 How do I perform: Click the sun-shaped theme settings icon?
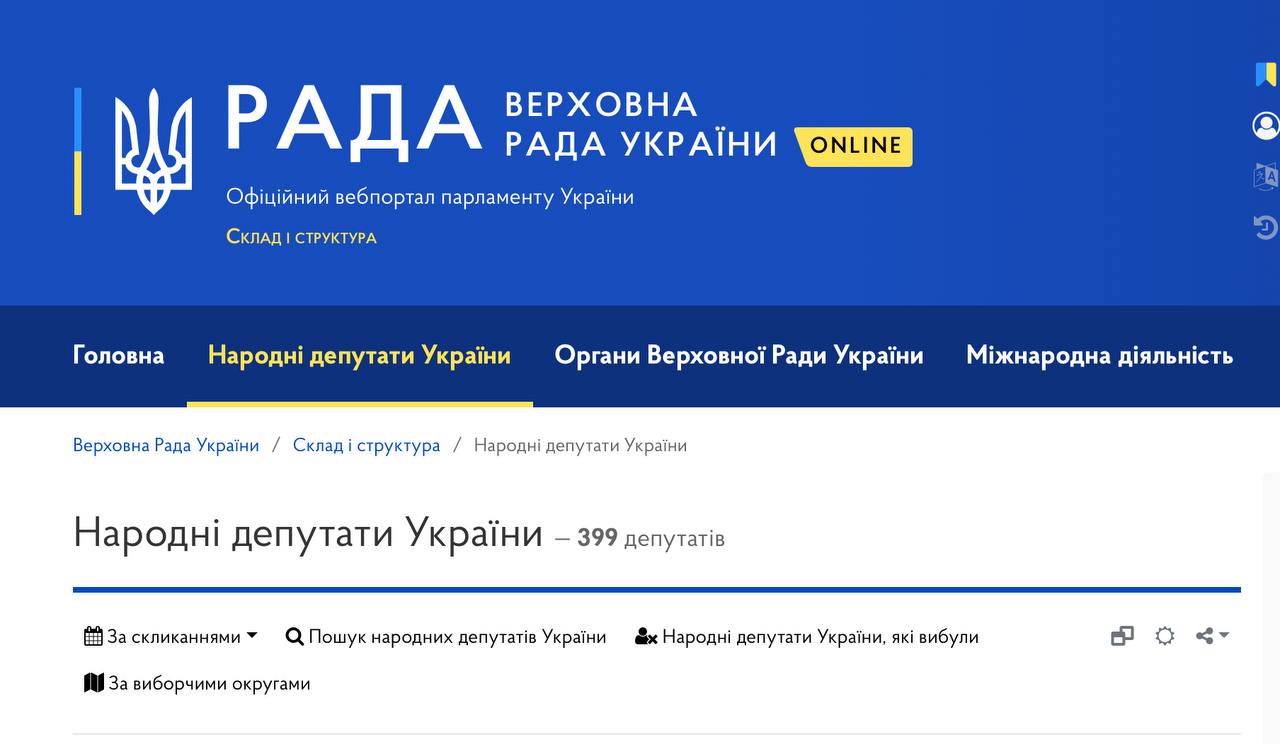[x=1165, y=636]
